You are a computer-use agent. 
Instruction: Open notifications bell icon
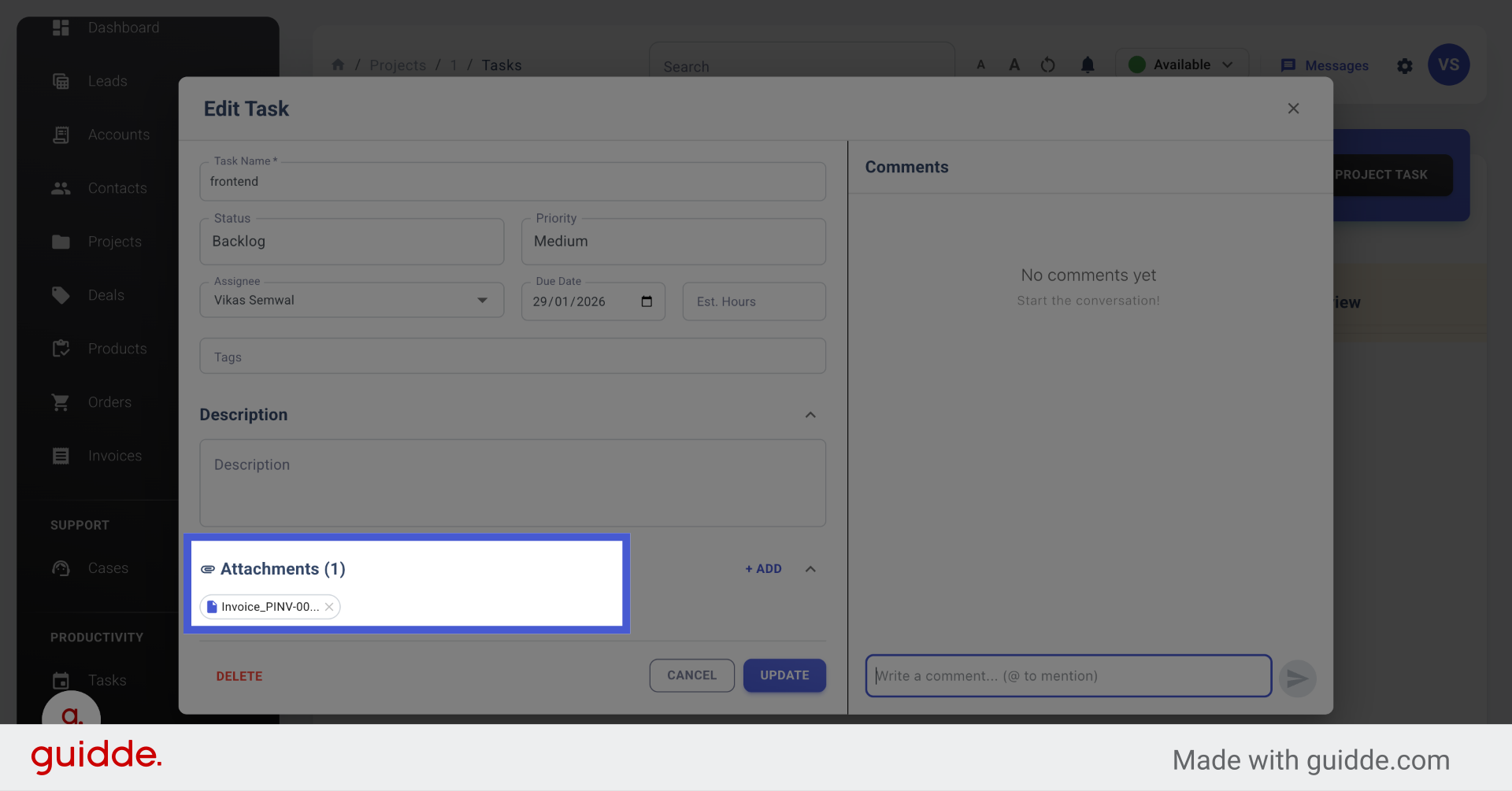tap(1088, 65)
